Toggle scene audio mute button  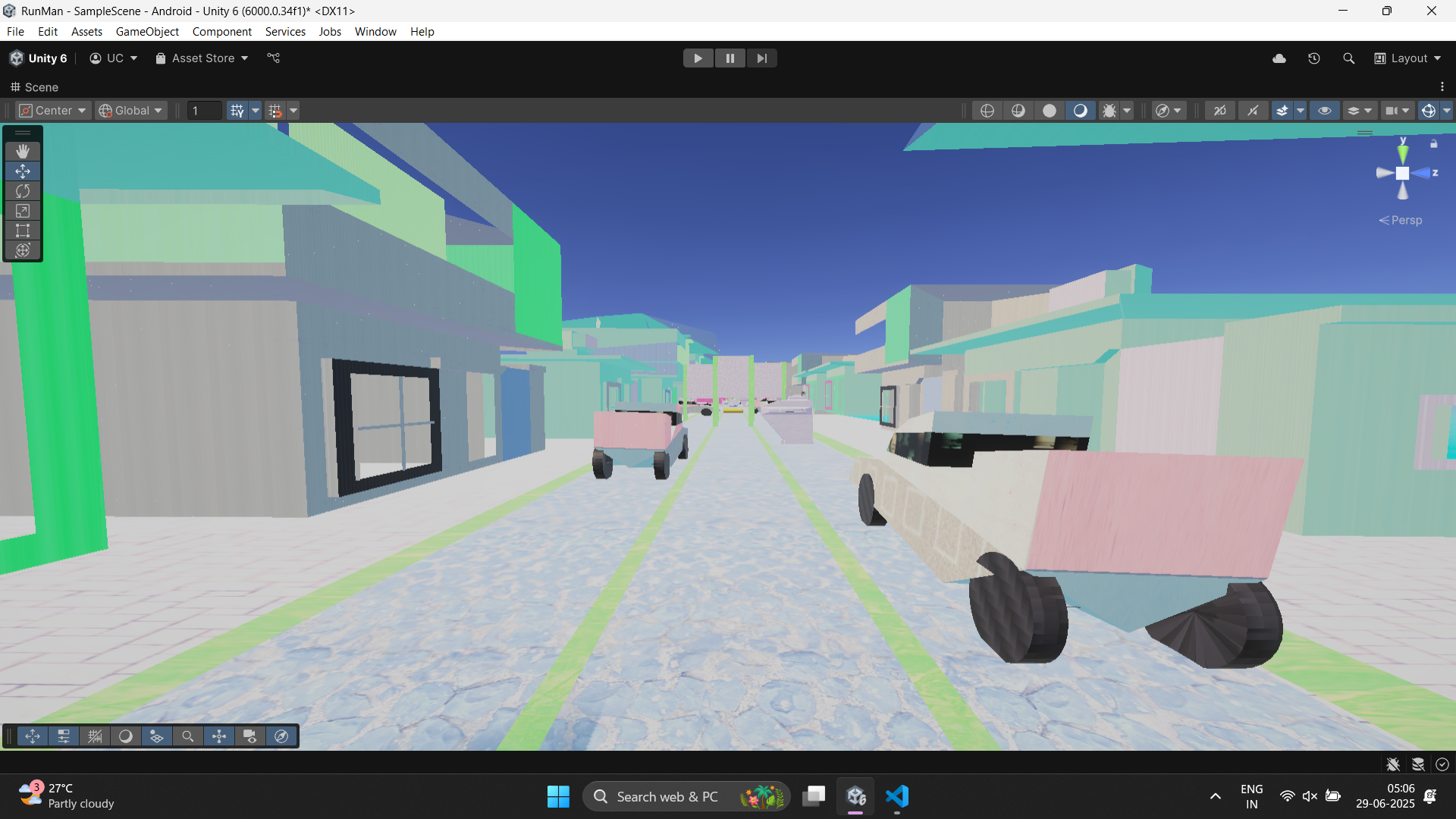click(1253, 111)
